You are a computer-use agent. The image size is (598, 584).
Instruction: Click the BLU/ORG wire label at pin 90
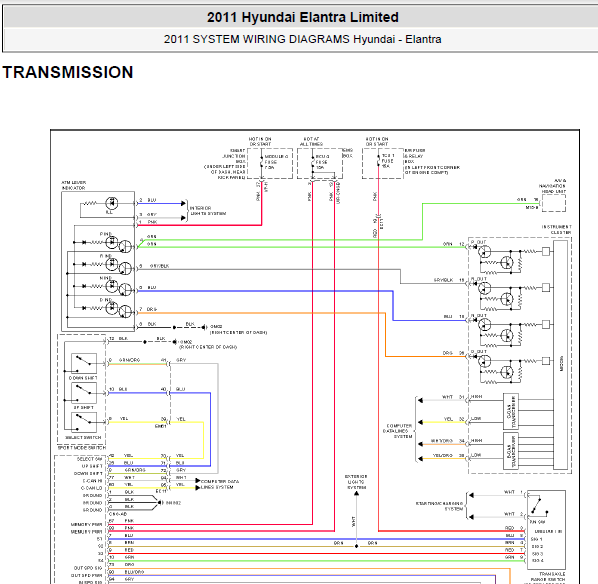[x=134, y=572]
